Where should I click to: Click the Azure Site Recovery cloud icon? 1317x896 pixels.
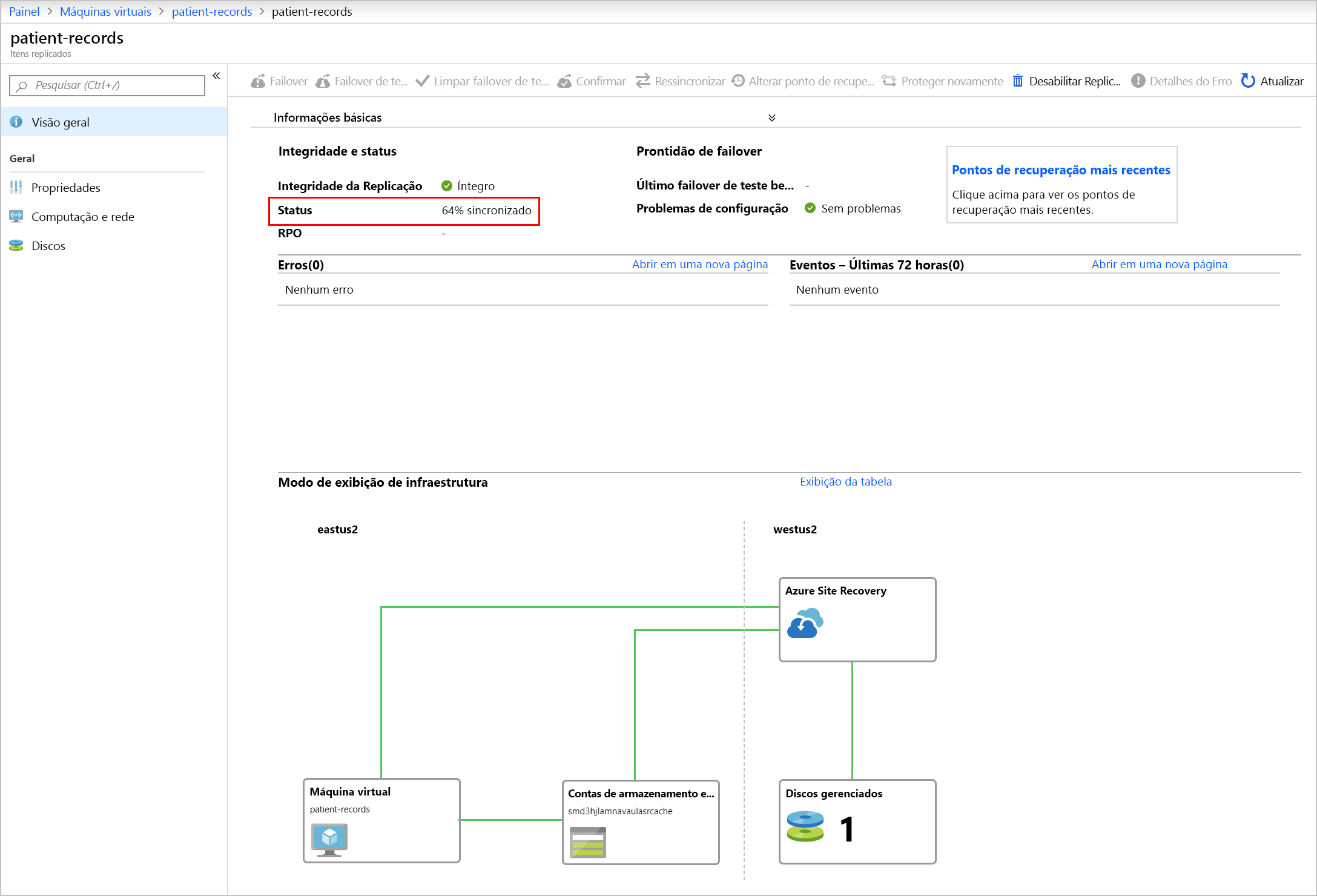click(x=805, y=624)
